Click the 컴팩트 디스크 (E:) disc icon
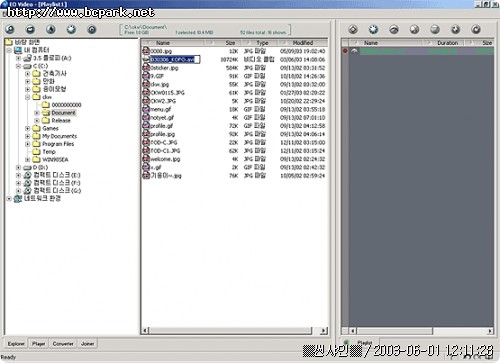The width and height of the screenshot is (500, 363). coord(28,175)
